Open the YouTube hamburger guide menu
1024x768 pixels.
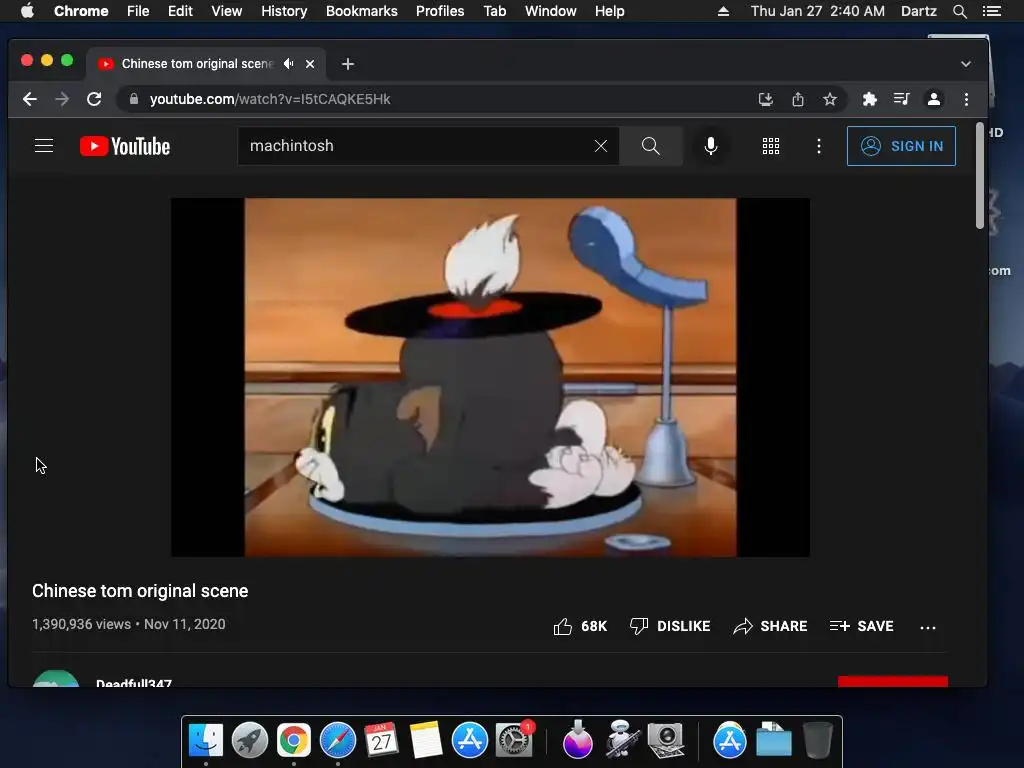click(44, 146)
